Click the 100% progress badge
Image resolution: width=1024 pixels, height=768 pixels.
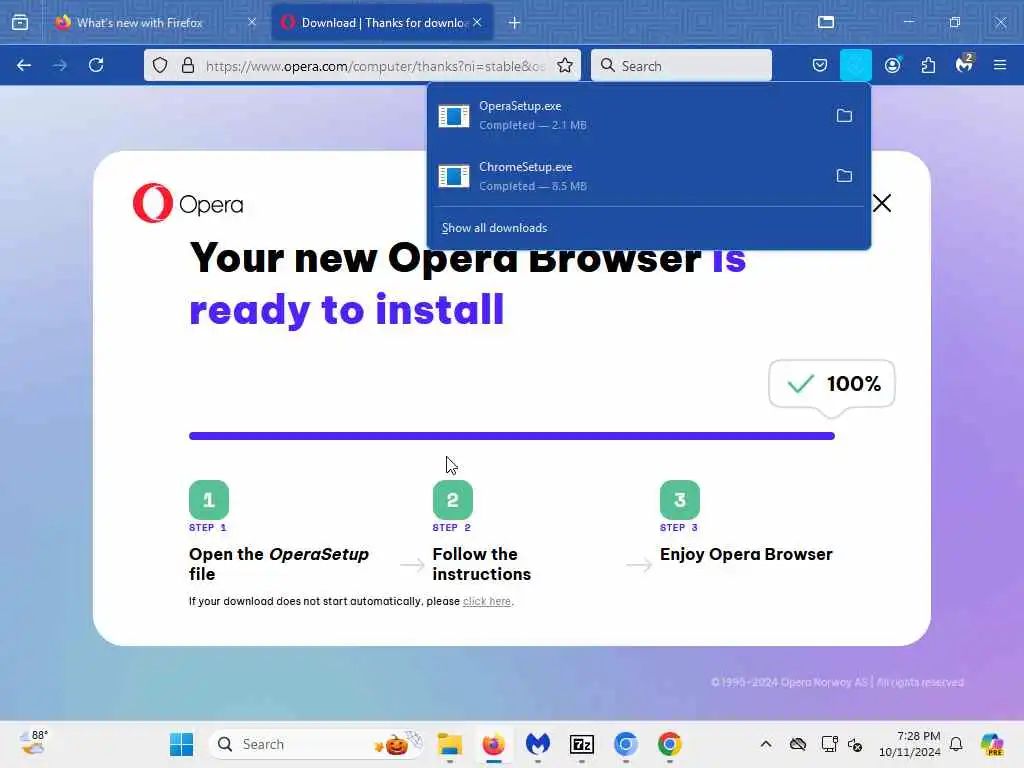point(831,384)
